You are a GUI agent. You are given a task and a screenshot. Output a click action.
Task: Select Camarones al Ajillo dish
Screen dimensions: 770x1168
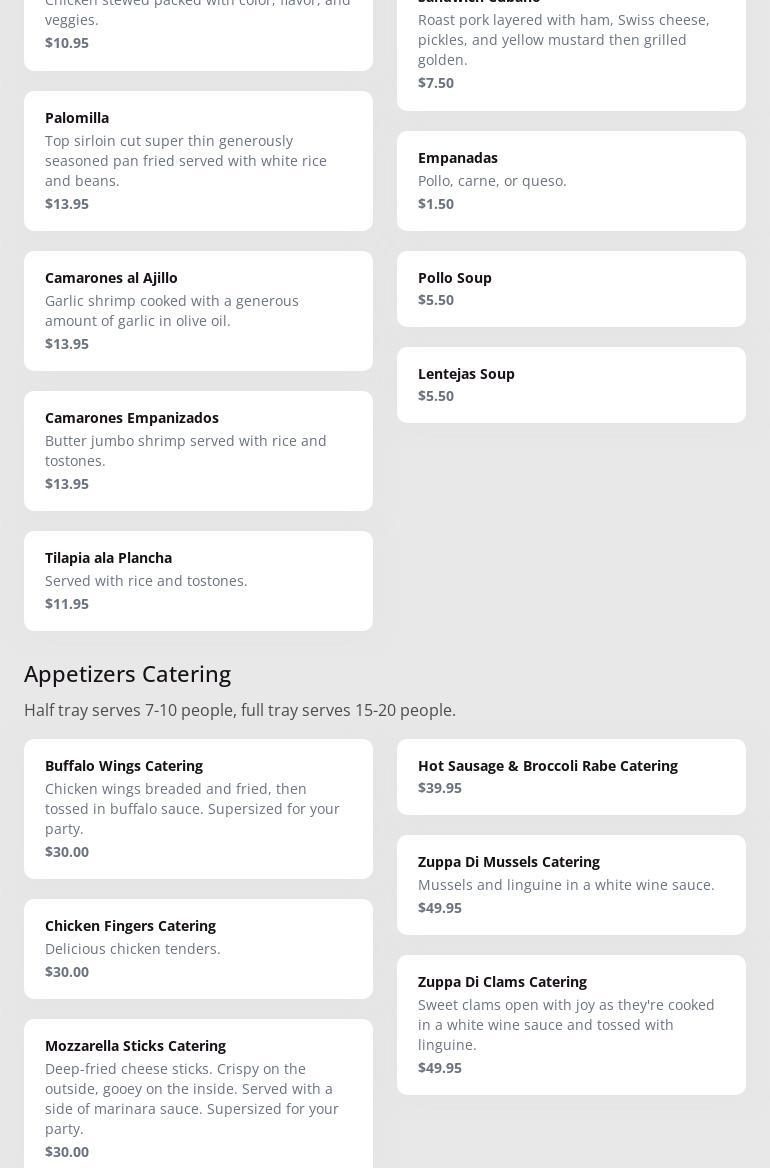198,310
